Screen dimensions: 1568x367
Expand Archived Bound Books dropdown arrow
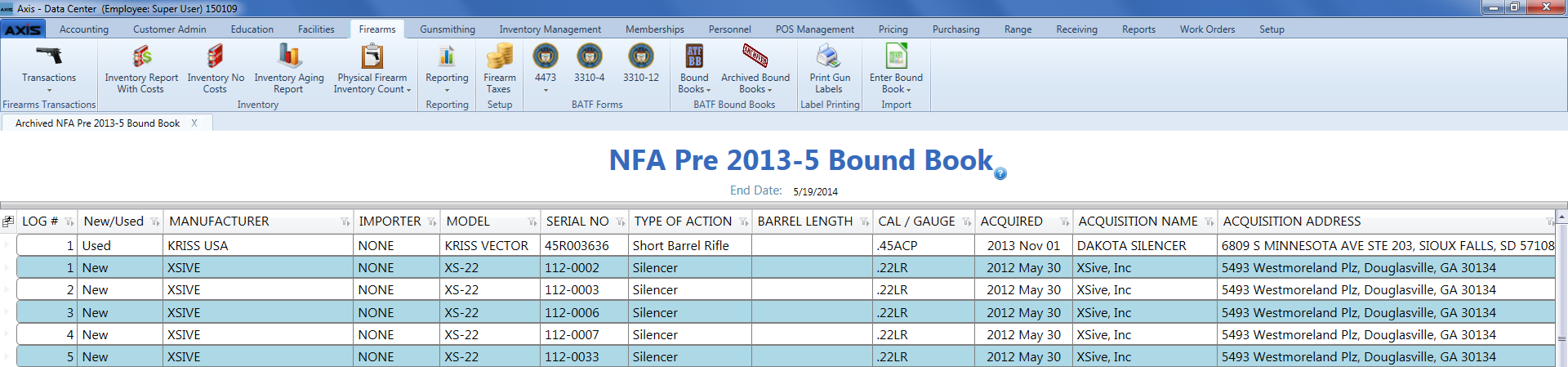[769, 90]
